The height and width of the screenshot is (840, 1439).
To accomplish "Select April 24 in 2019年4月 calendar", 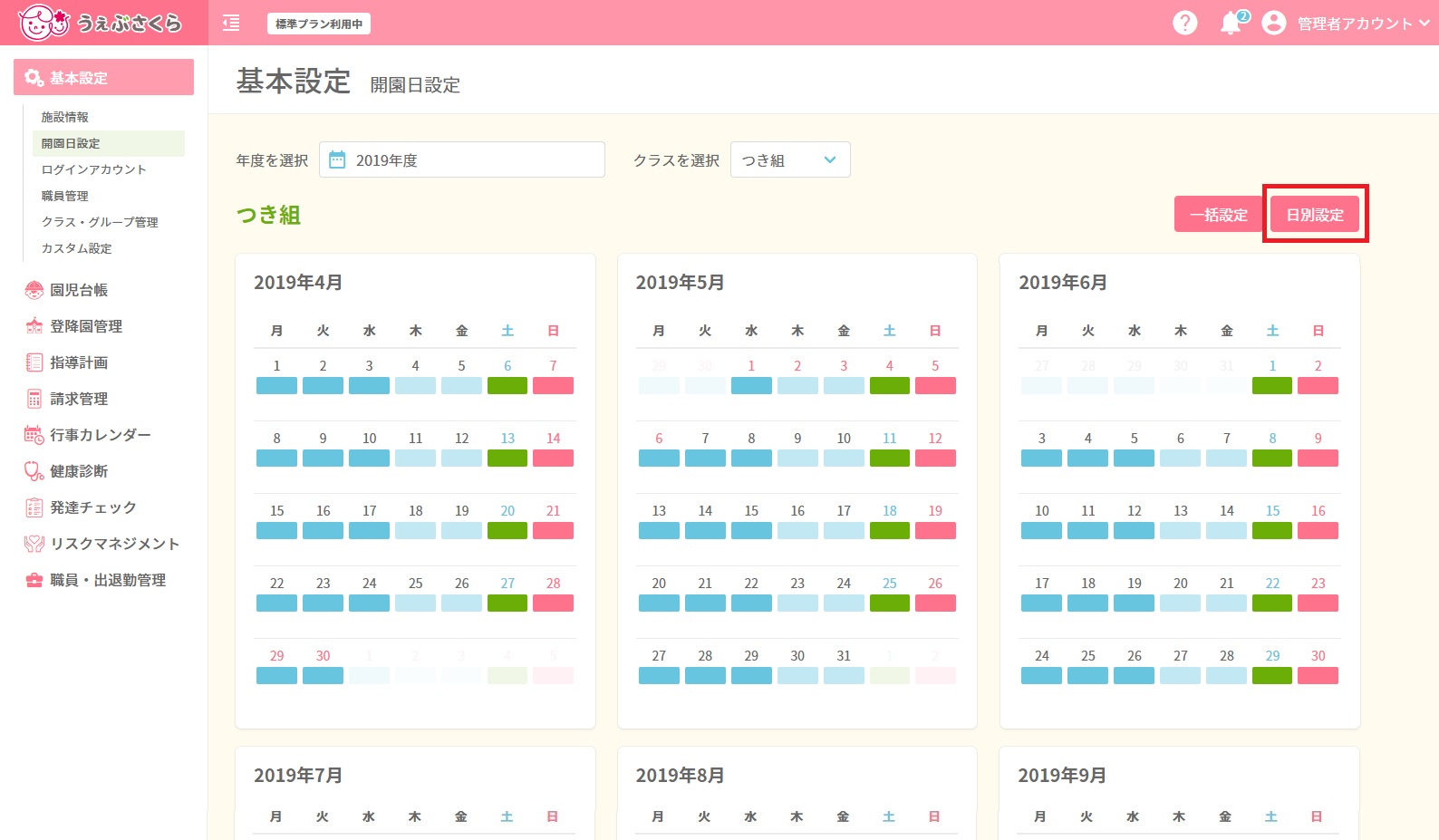I will (370, 584).
